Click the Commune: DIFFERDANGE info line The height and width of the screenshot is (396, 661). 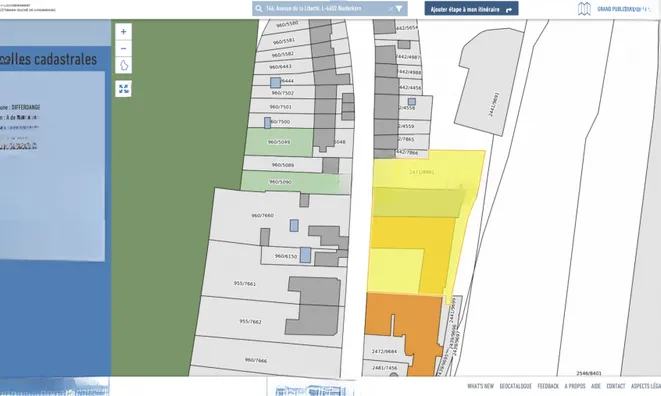pos(20,108)
